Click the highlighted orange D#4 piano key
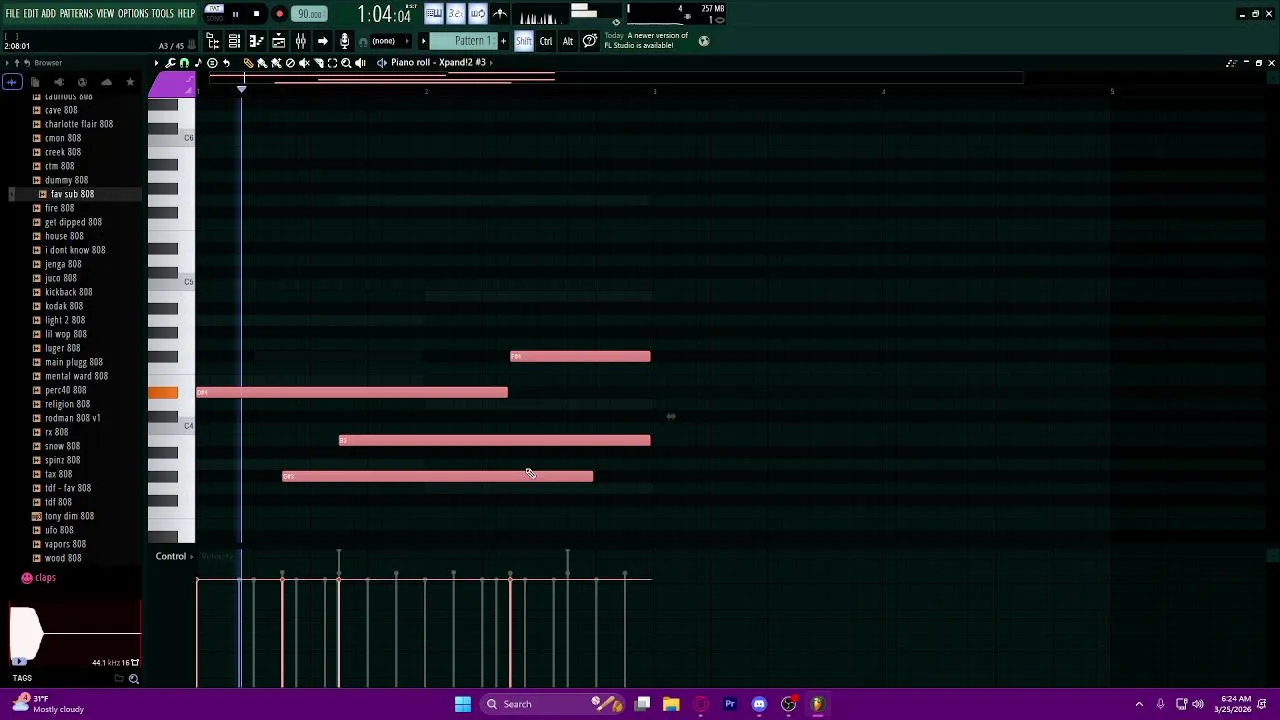The width and height of the screenshot is (1280, 720). pyautogui.click(x=163, y=392)
